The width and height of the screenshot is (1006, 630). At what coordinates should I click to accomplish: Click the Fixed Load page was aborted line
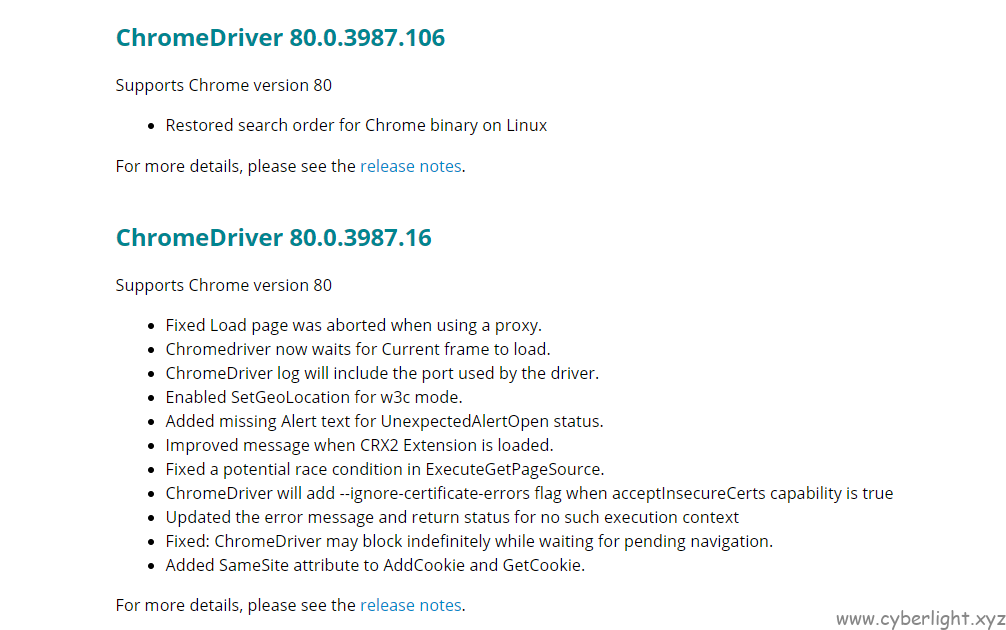click(x=354, y=325)
